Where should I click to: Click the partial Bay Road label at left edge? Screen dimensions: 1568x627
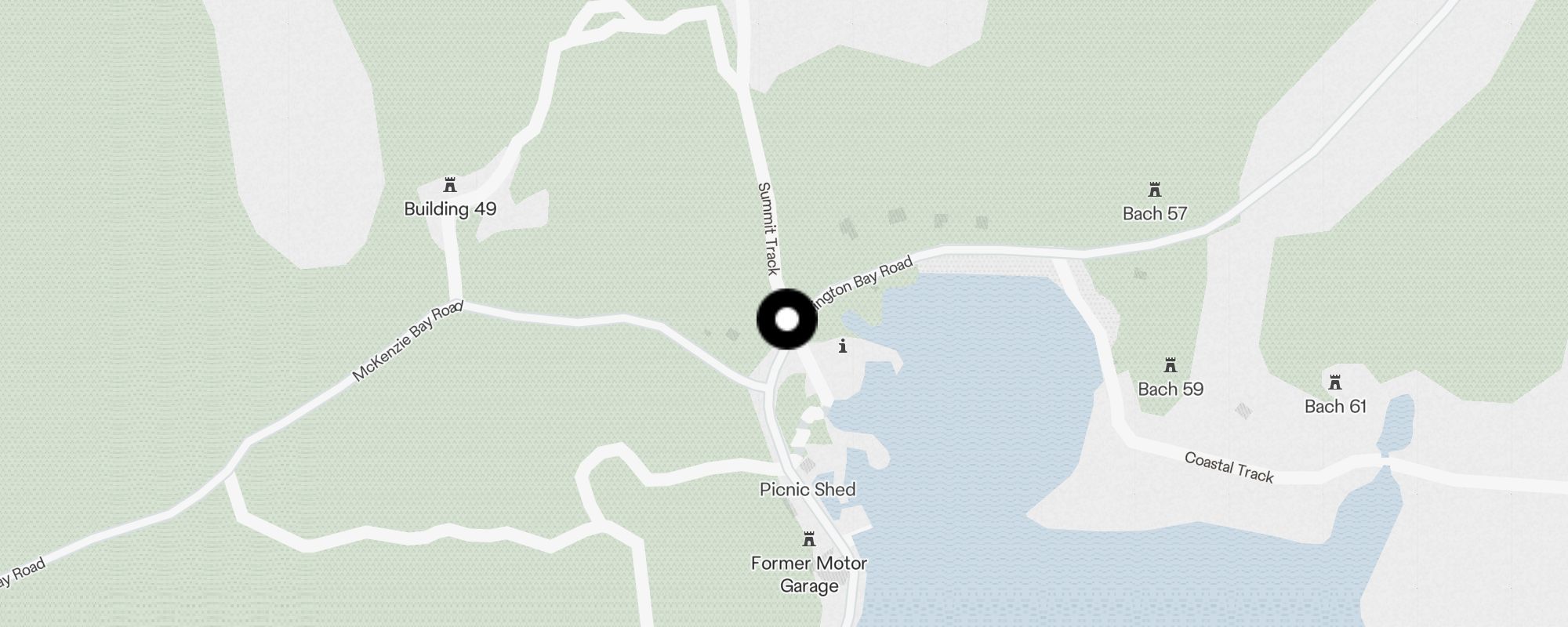point(22,572)
